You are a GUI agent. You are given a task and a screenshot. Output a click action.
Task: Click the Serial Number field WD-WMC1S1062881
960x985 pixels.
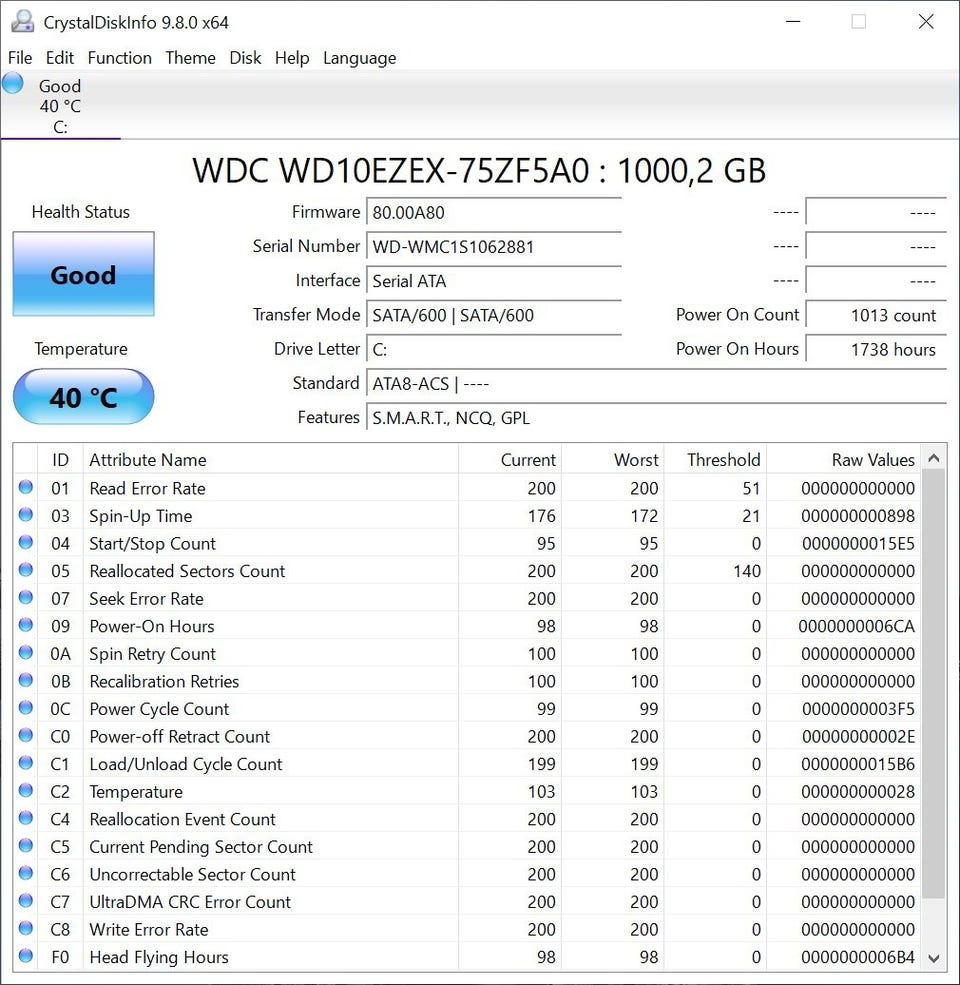coord(494,246)
